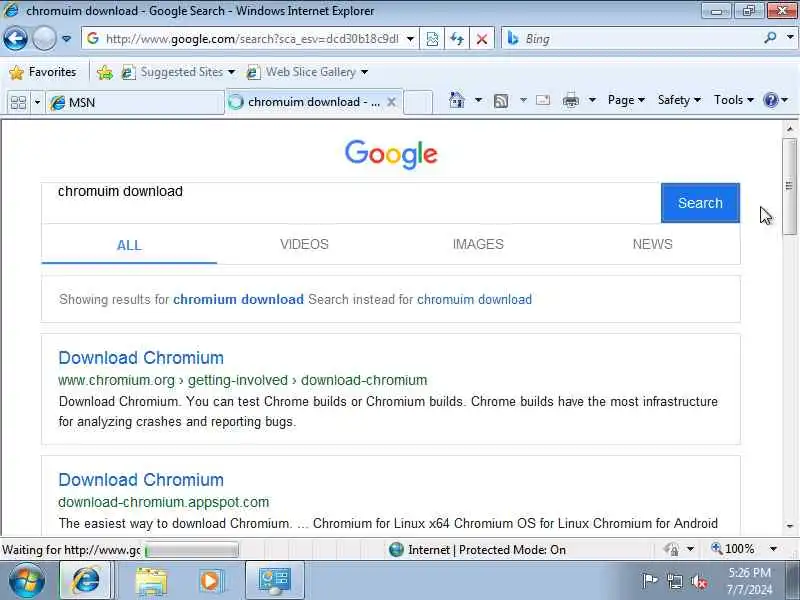The height and width of the screenshot is (600, 800).
Task: Open the Tools menu
Action: pyautogui.click(x=733, y=100)
